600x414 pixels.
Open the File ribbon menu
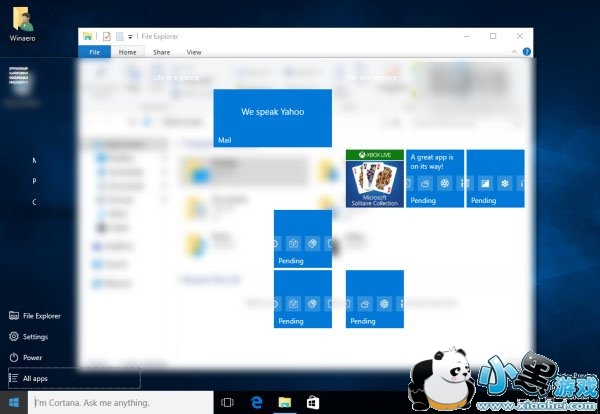coord(94,52)
